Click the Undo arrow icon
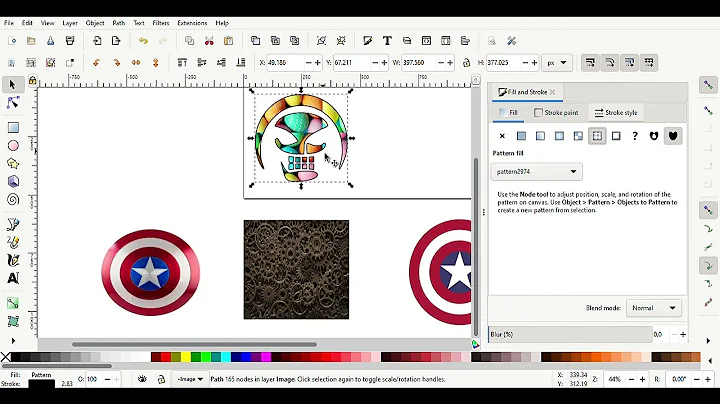 click(x=143, y=41)
